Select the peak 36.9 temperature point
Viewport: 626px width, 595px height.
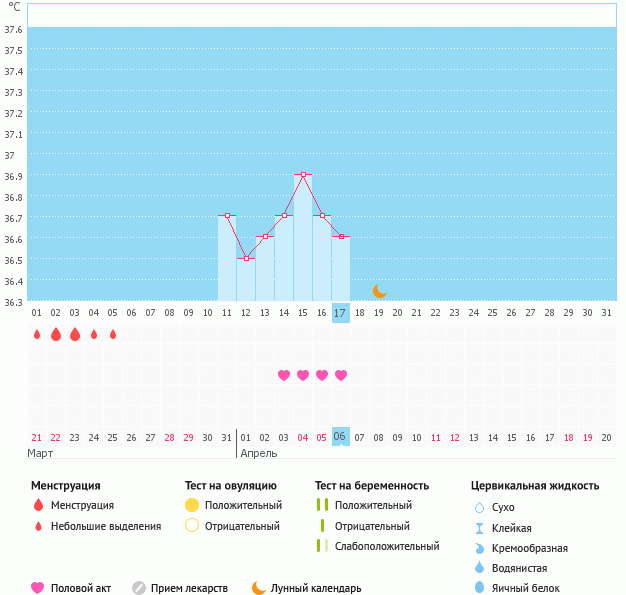click(303, 174)
